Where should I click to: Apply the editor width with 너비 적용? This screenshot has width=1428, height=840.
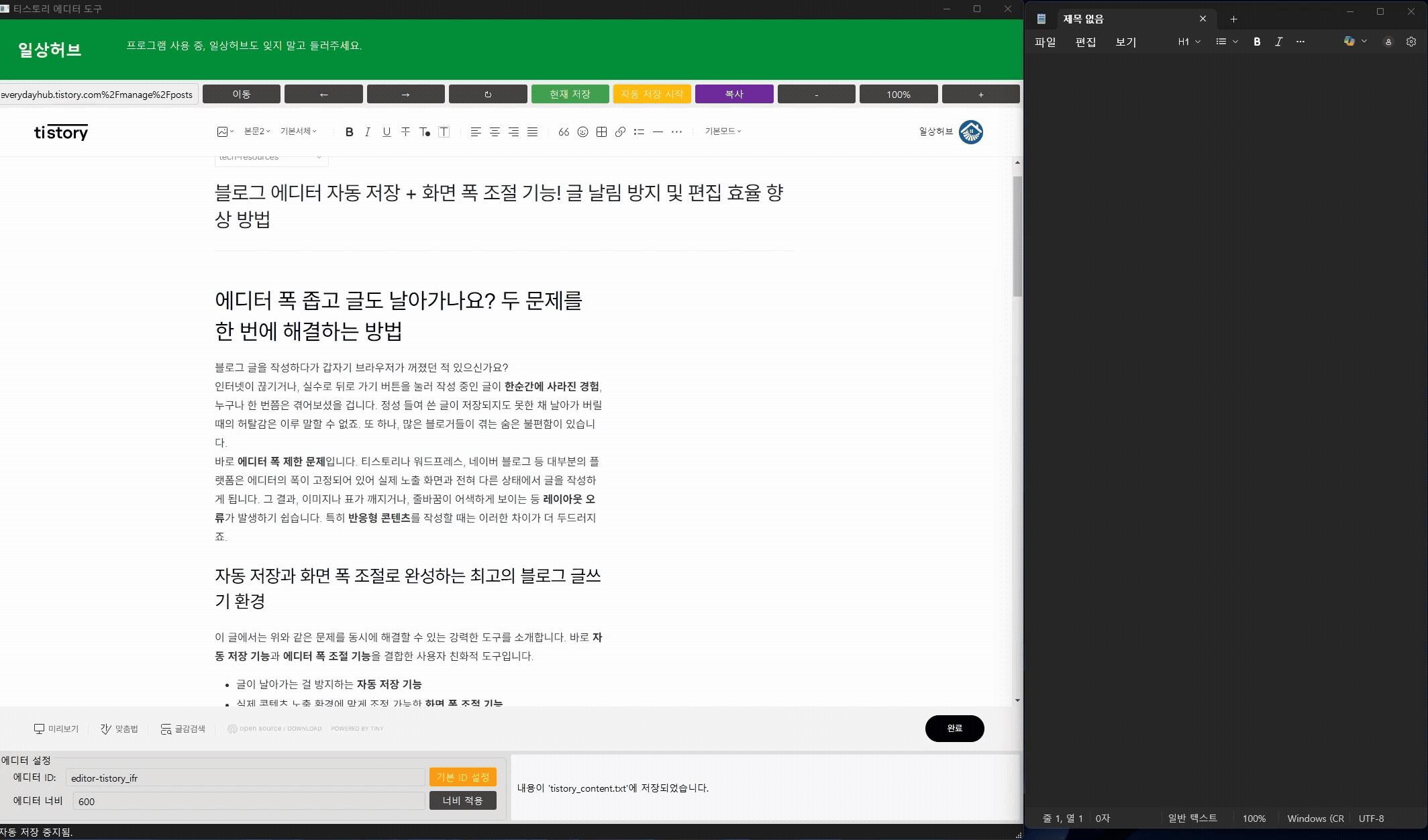tap(463, 800)
